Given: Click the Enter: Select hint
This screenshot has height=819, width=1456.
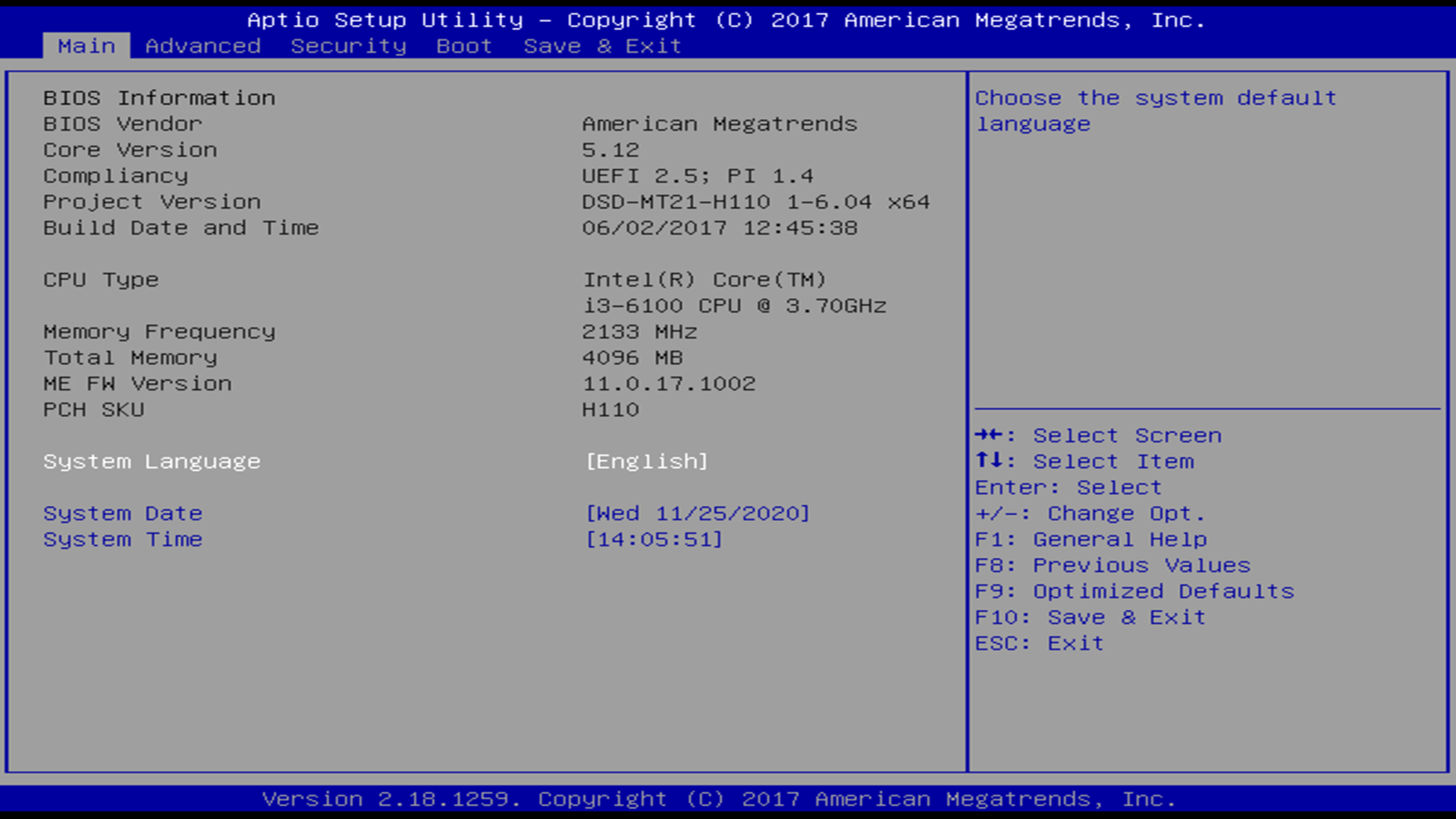Looking at the screenshot, I should pos(1068,488).
